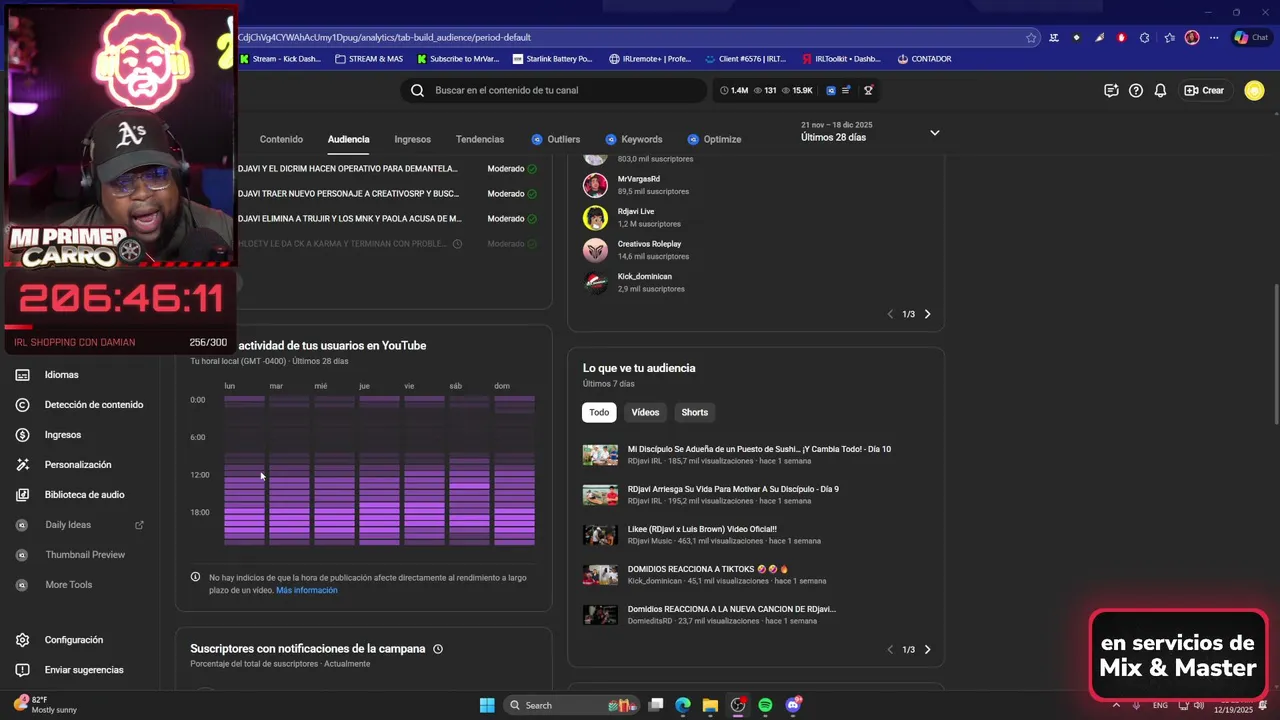Click the help question mark icon

[1136, 90]
